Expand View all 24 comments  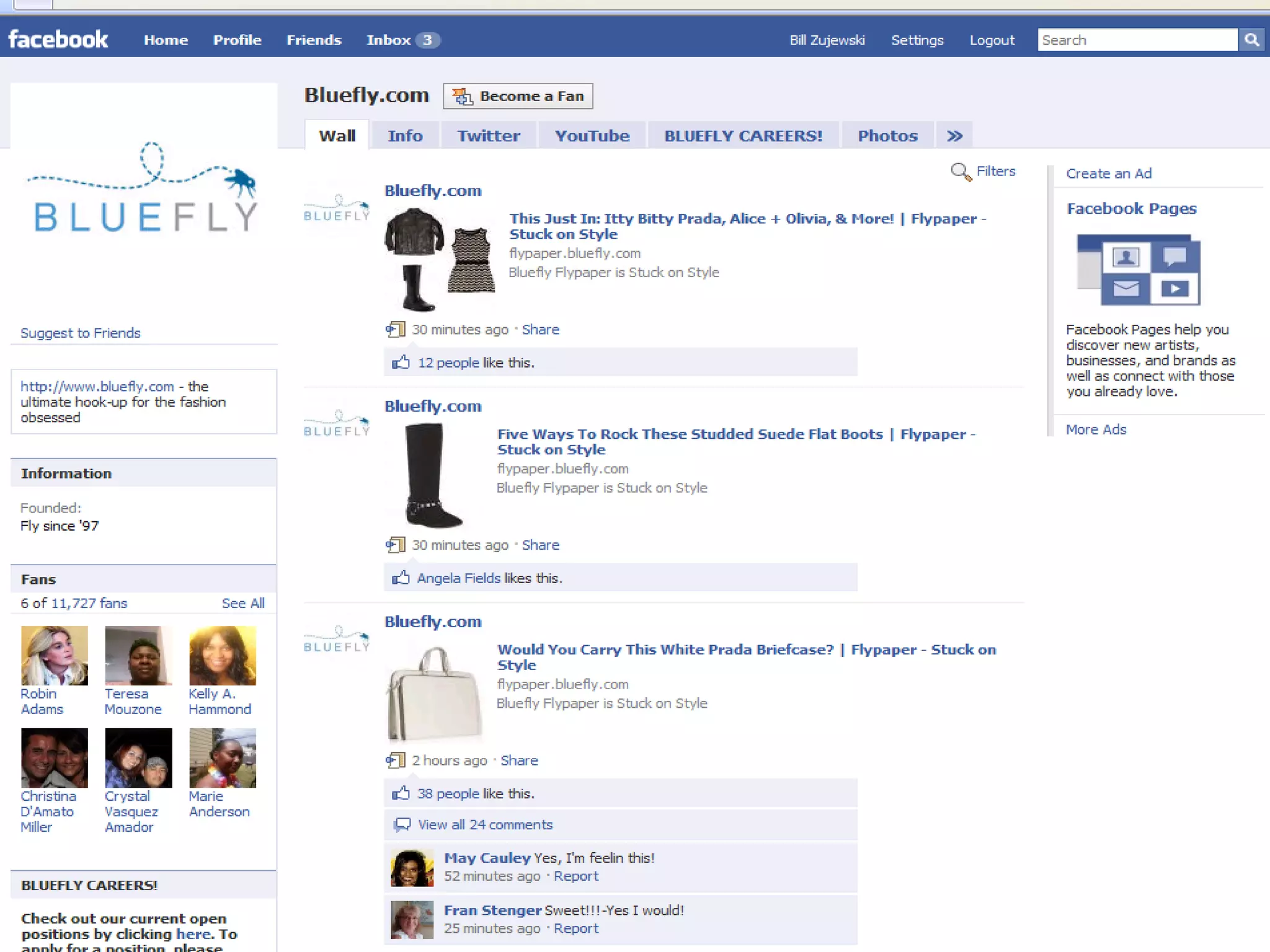pos(484,824)
